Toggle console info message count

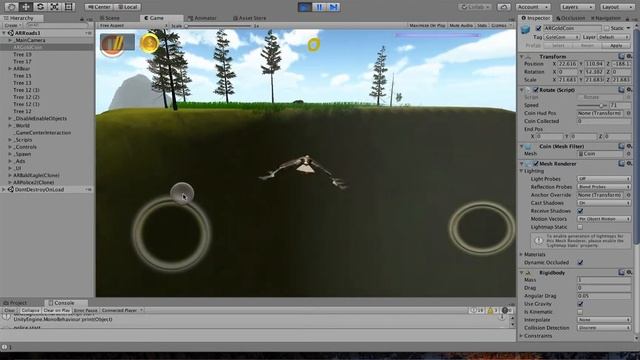point(478,311)
